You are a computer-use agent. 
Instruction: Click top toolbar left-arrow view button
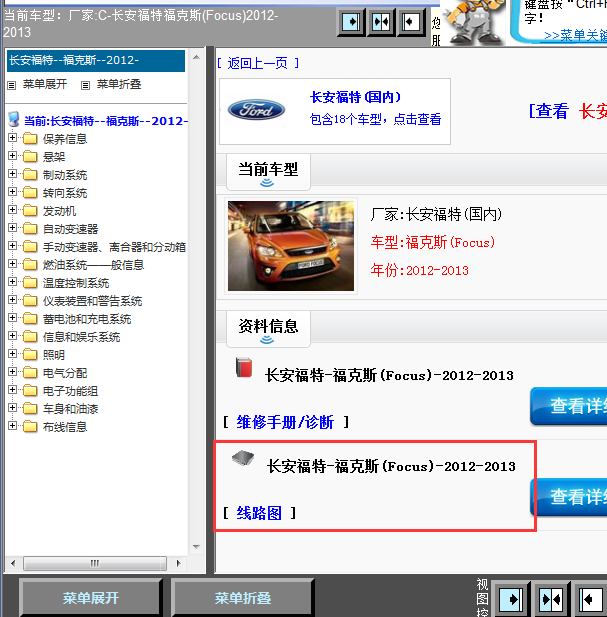tap(411, 22)
